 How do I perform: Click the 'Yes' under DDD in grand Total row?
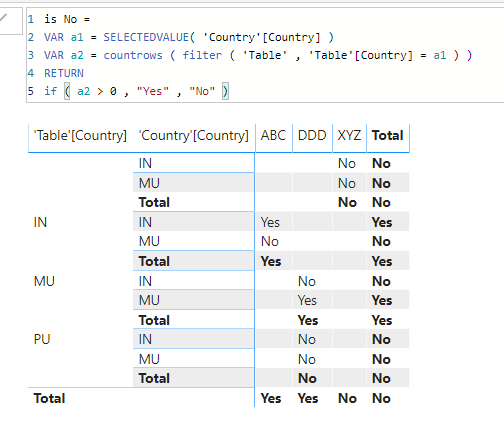pos(308,398)
